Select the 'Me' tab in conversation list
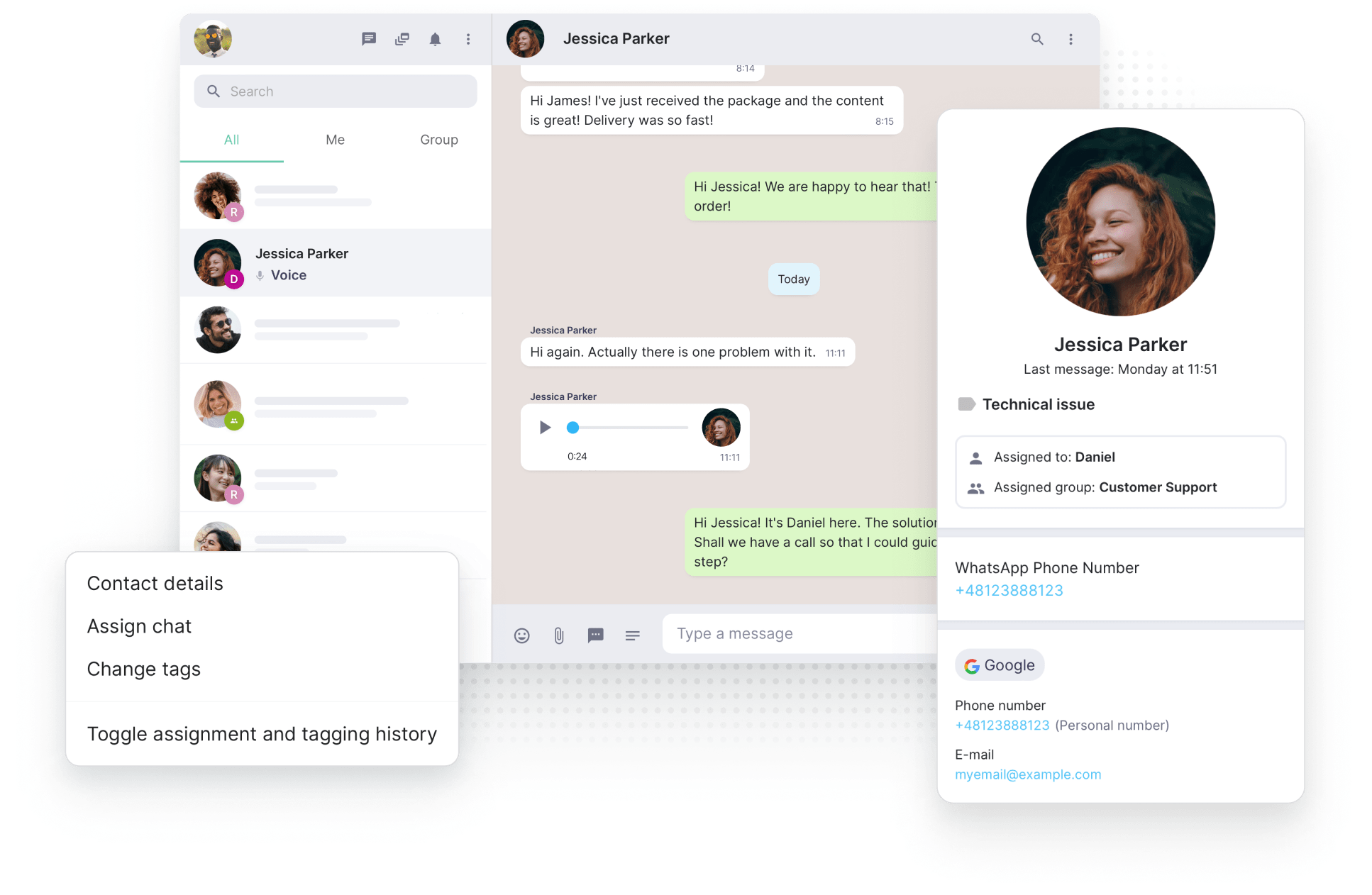This screenshot has height=895, width=1372. (x=334, y=139)
